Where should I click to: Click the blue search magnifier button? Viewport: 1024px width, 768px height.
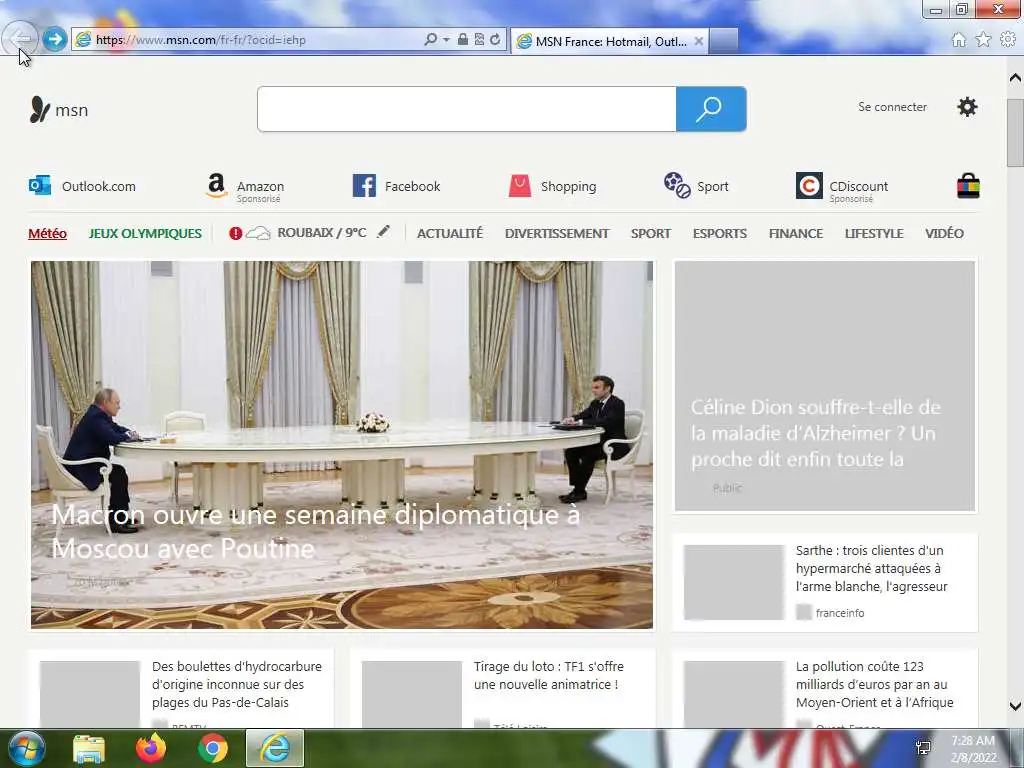point(711,109)
